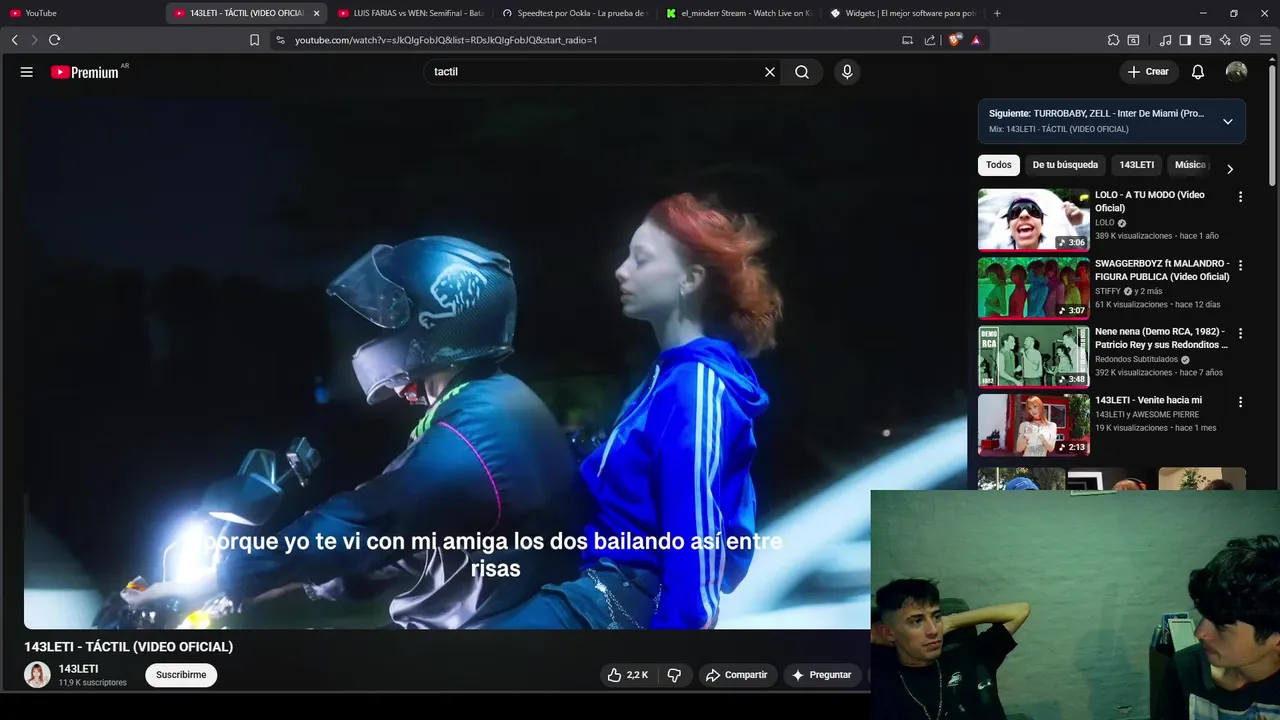Dislike the video with thumbs down
1280x720 pixels.
click(x=674, y=675)
